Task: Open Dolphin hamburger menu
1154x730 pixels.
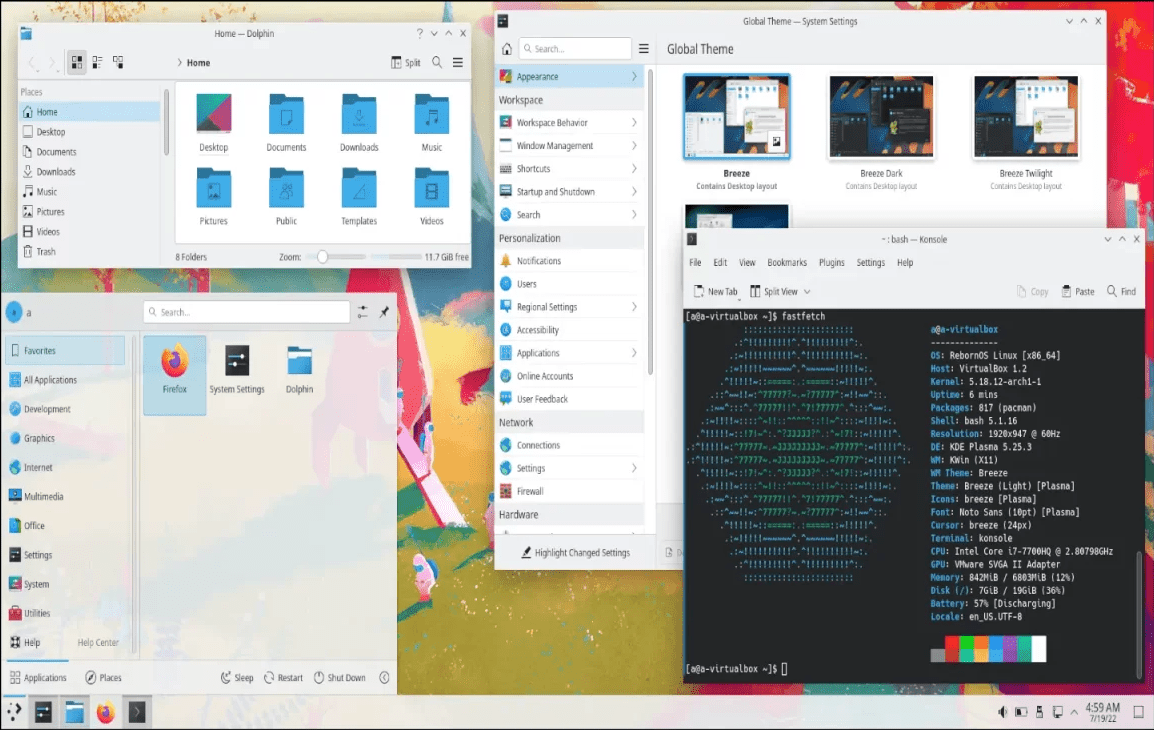Action: point(458,63)
